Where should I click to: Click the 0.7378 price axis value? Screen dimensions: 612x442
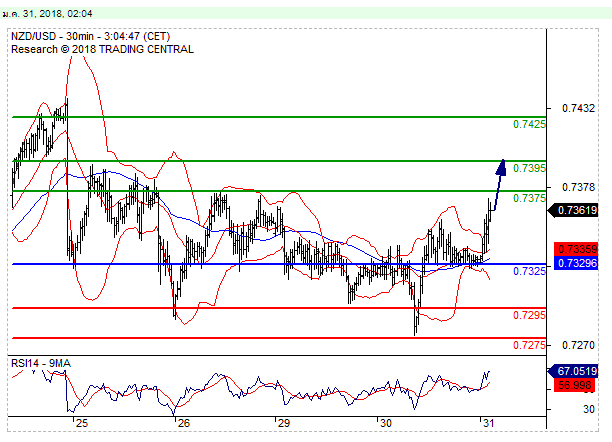click(578, 187)
